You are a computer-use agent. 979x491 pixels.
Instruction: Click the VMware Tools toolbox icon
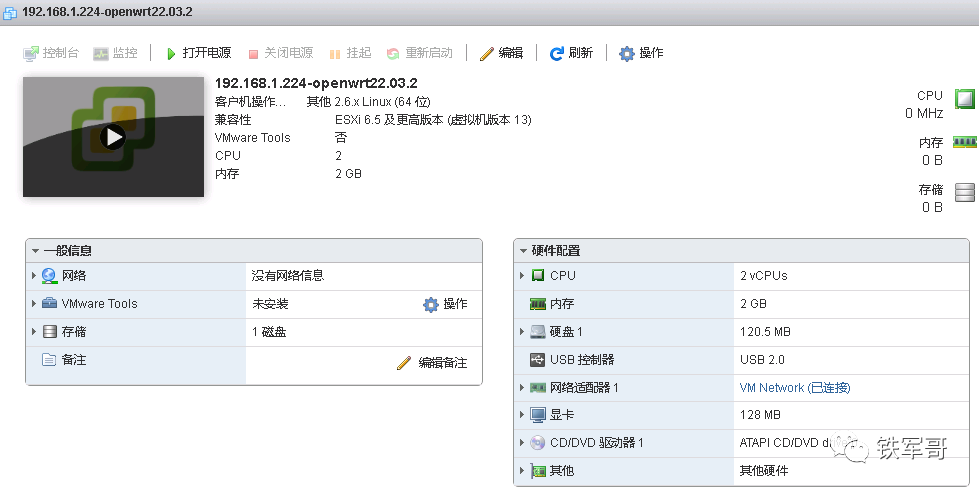[x=49, y=304]
